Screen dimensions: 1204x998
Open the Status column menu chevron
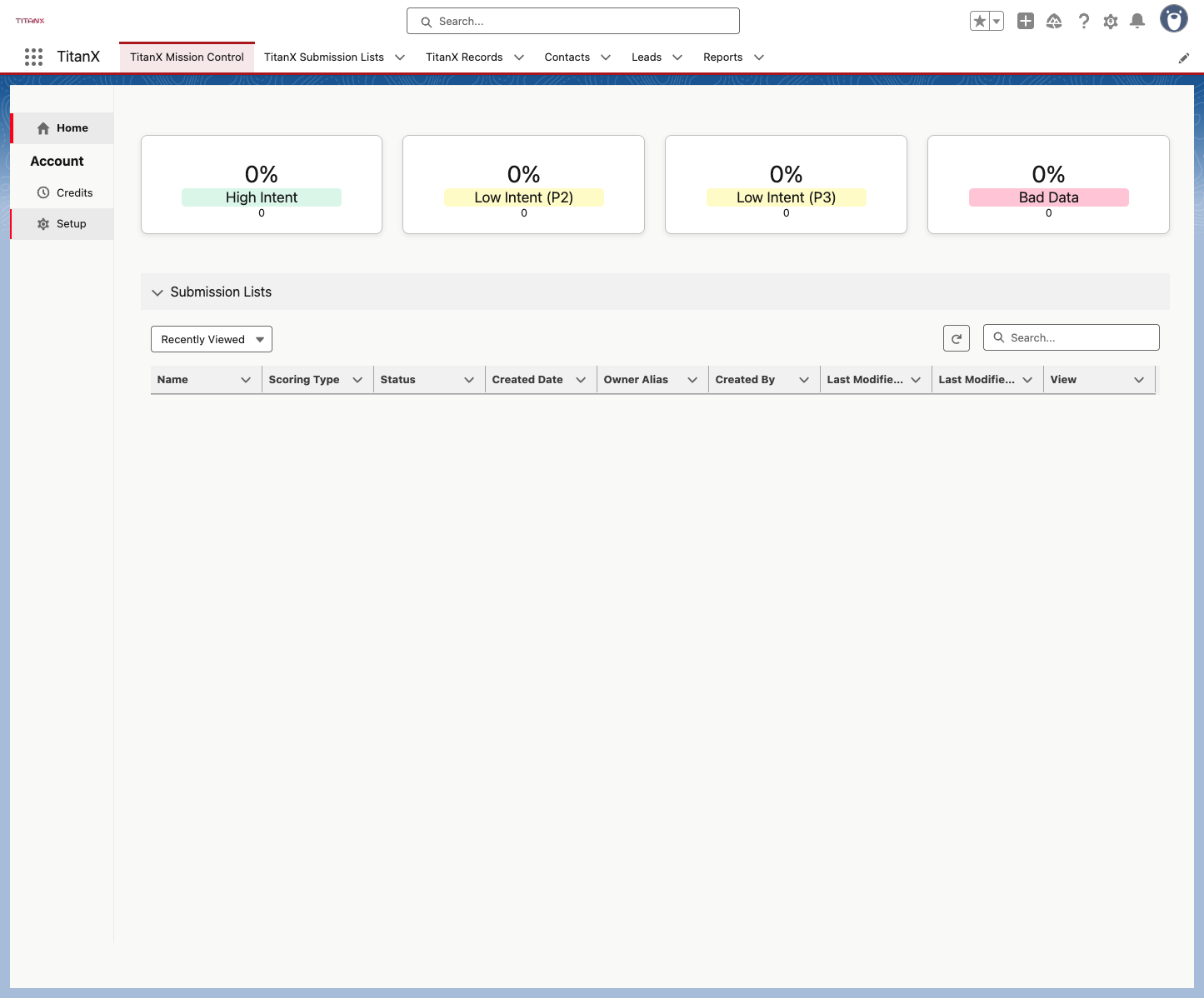coord(469,380)
